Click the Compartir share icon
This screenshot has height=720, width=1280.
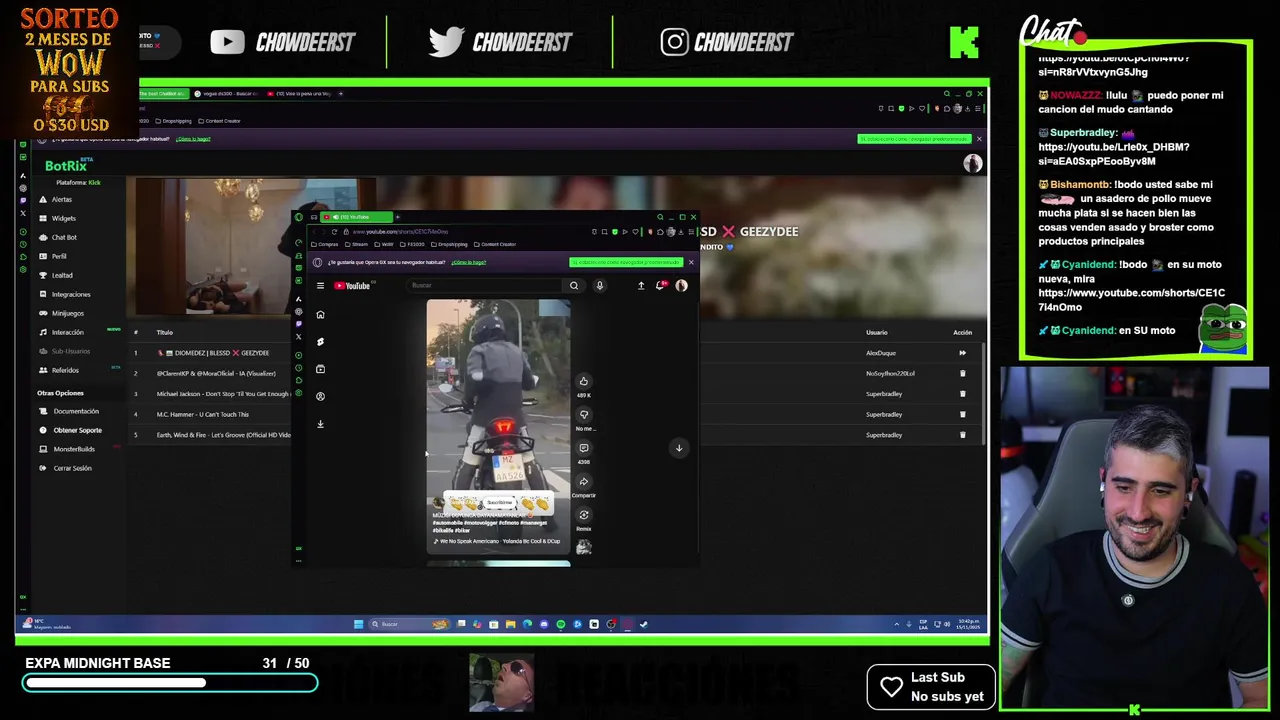tap(584, 482)
